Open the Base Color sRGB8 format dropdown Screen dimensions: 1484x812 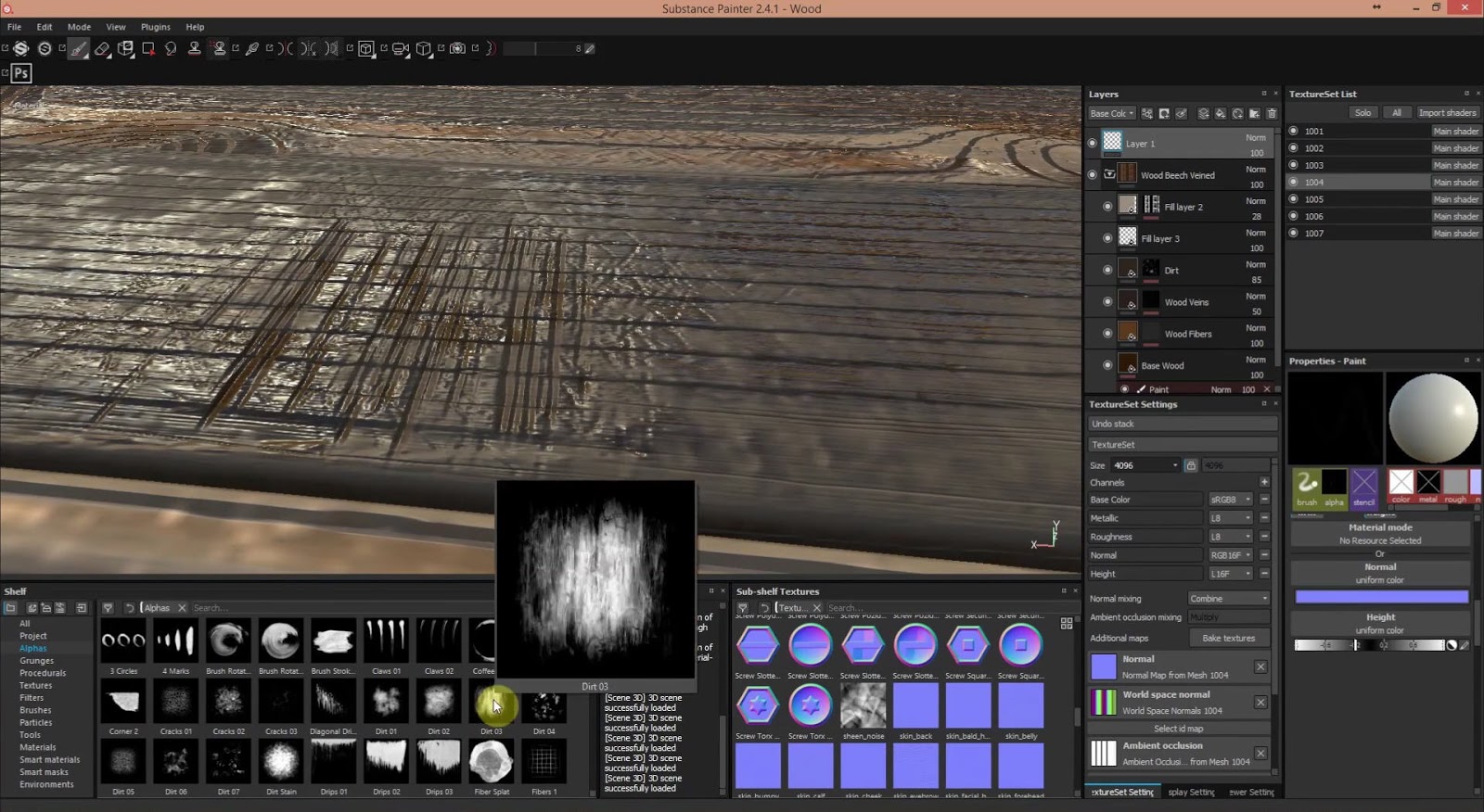coord(1231,500)
